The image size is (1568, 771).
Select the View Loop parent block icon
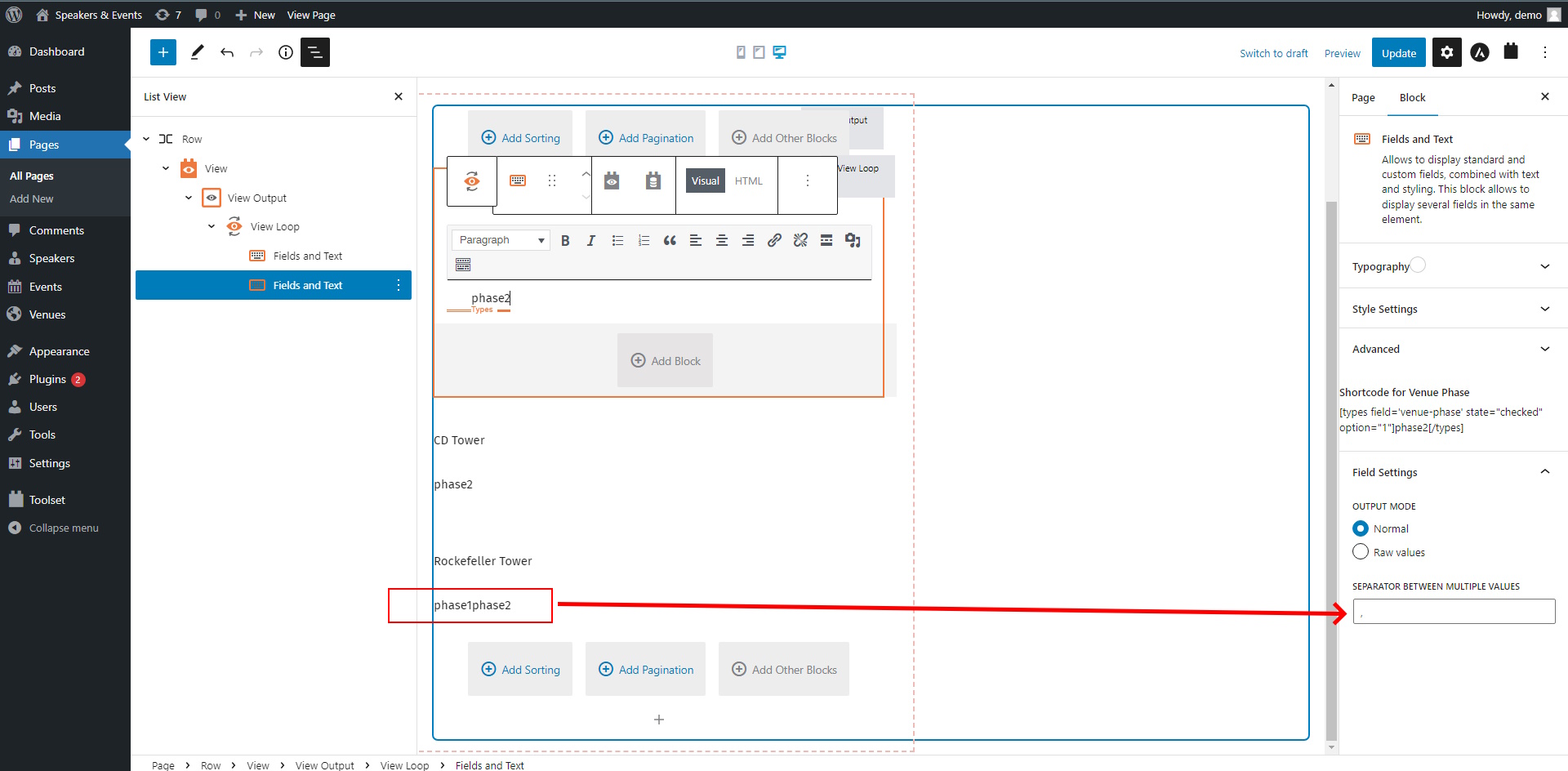pyautogui.click(x=472, y=180)
